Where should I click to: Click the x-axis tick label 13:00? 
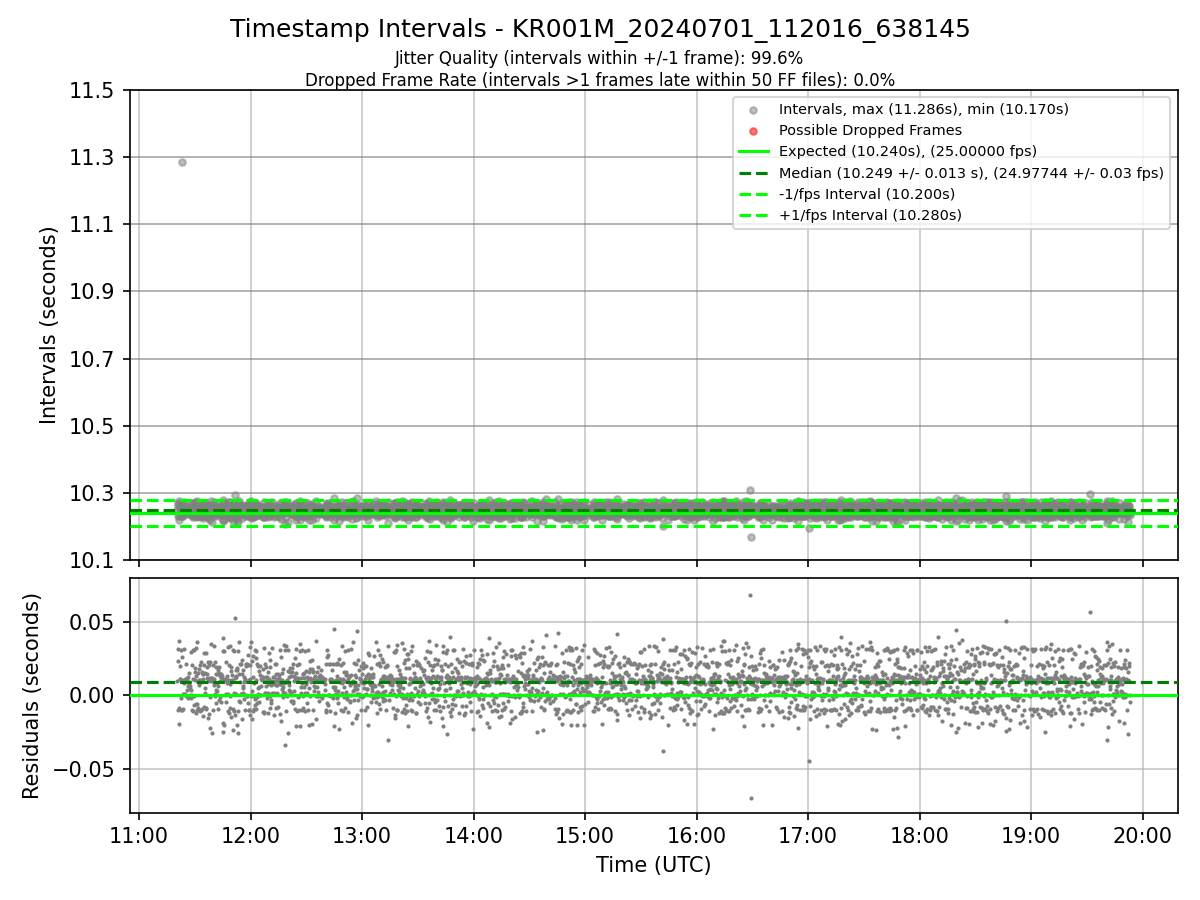point(361,835)
